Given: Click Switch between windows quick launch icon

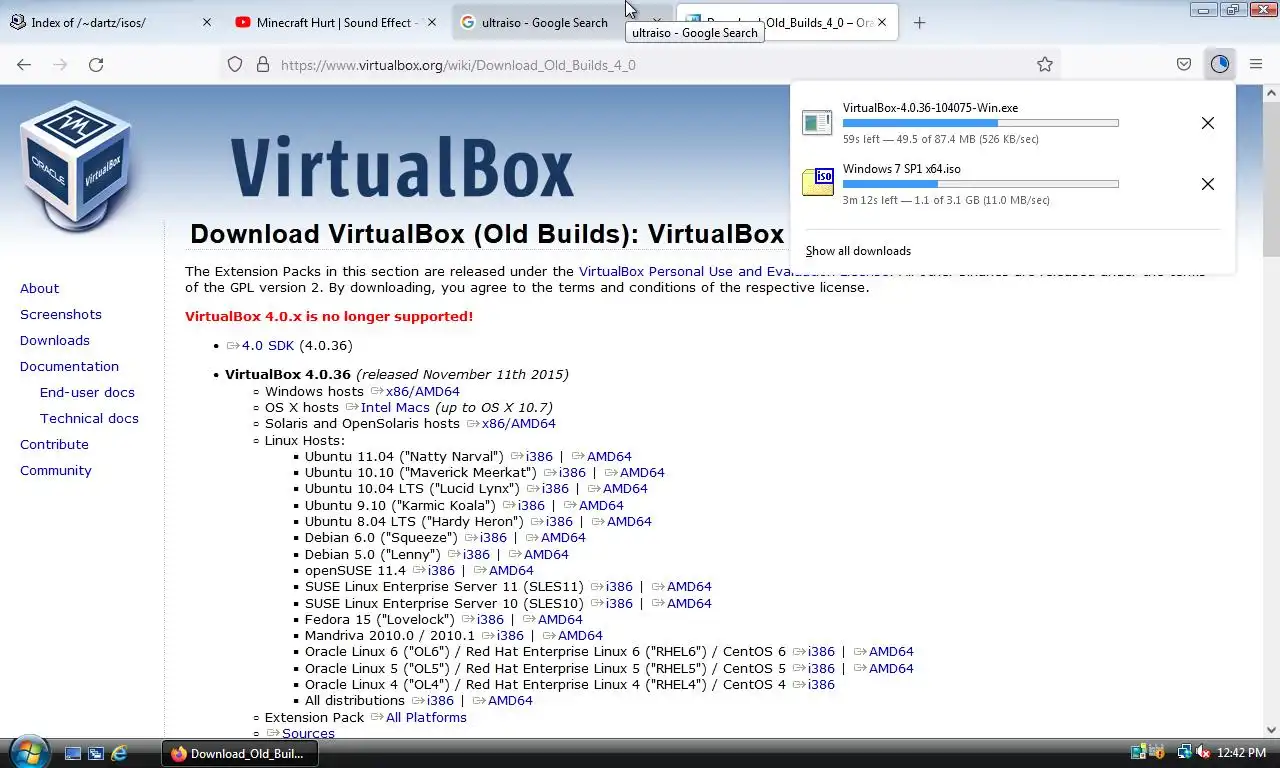Looking at the screenshot, I should pyautogui.click(x=96, y=753).
